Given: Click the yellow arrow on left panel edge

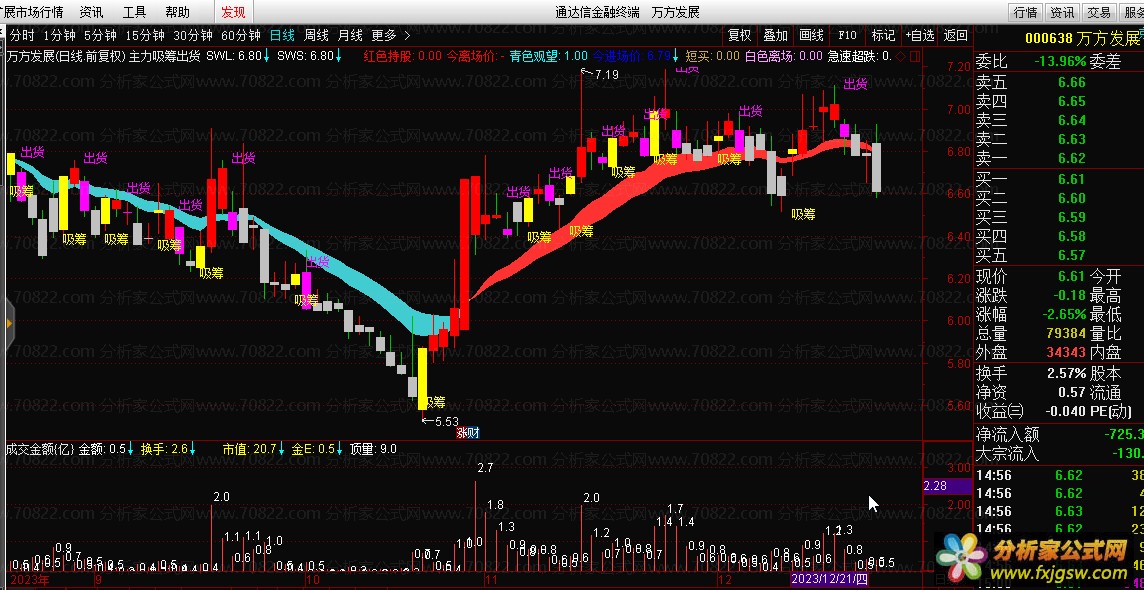Looking at the screenshot, I should (x=9, y=323).
